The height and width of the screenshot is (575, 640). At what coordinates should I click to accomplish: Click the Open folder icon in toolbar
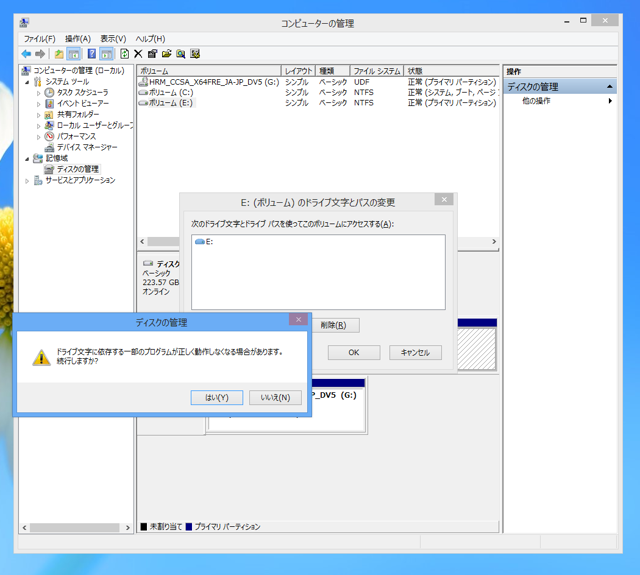[x=167, y=54]
